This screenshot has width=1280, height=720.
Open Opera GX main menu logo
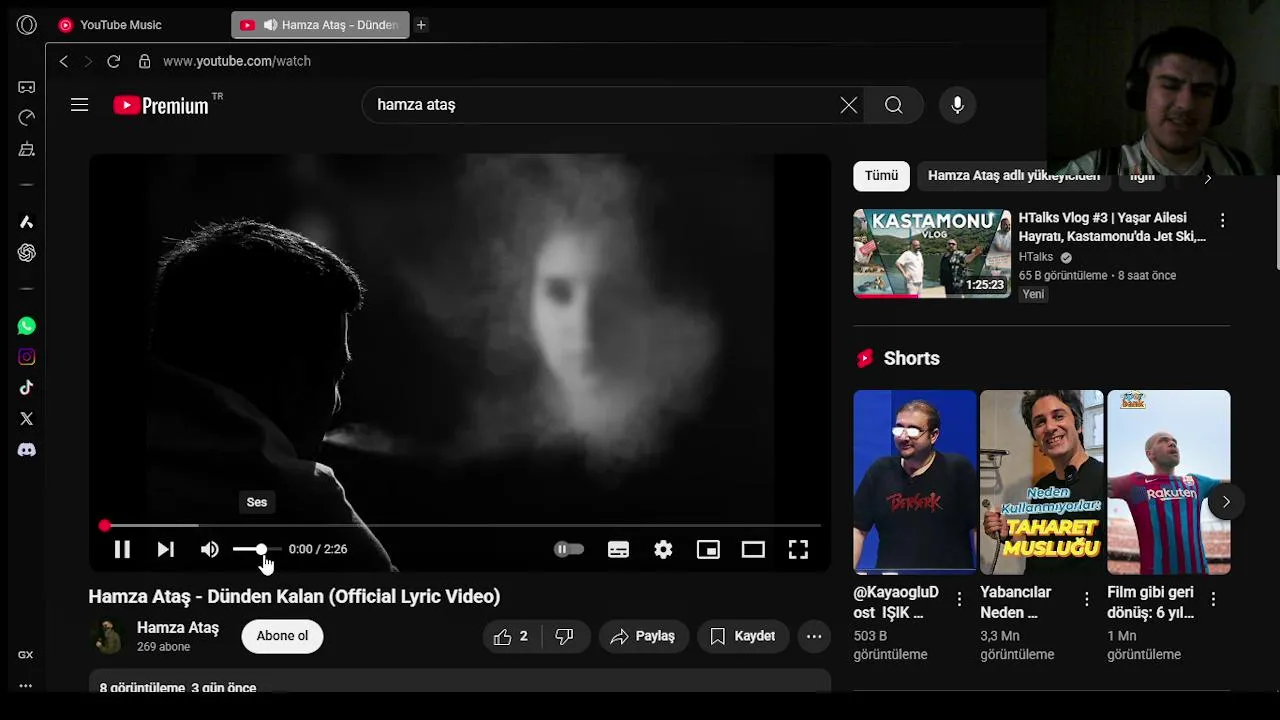tap(27, 25)
